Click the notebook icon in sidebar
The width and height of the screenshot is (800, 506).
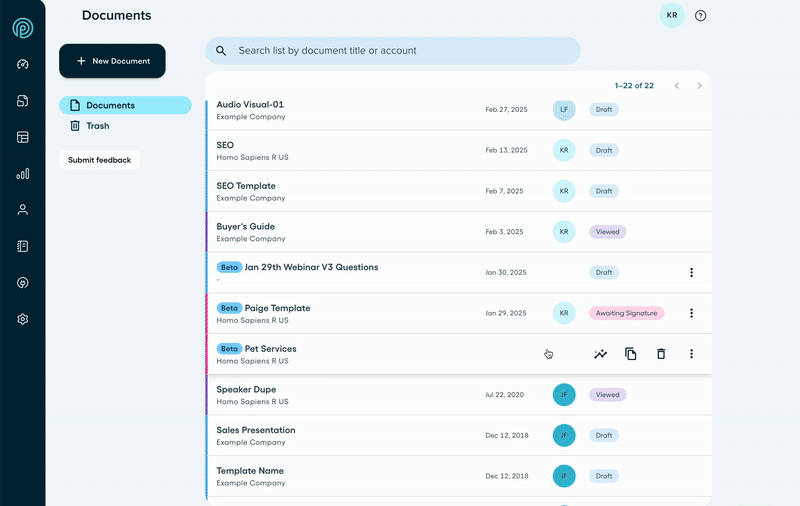(22, 246)
